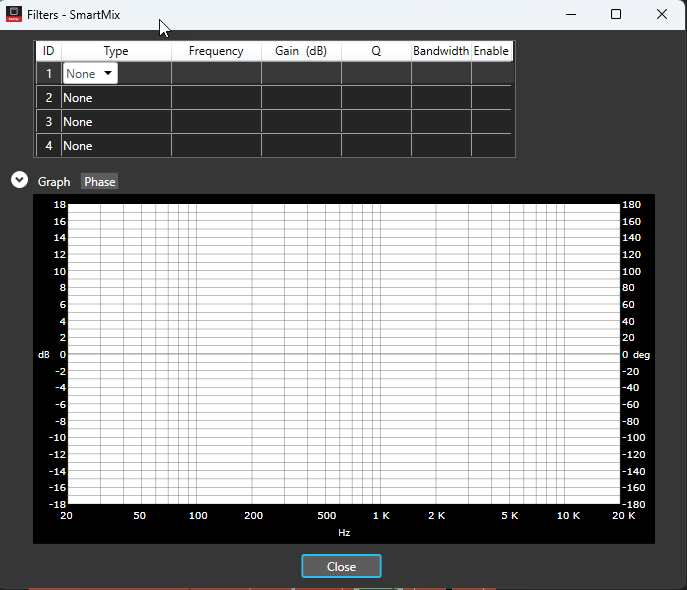The width and height of the screenshot is (687, 590).
Task: Click the 180 degree label on right axis
Action: [631, 205]
